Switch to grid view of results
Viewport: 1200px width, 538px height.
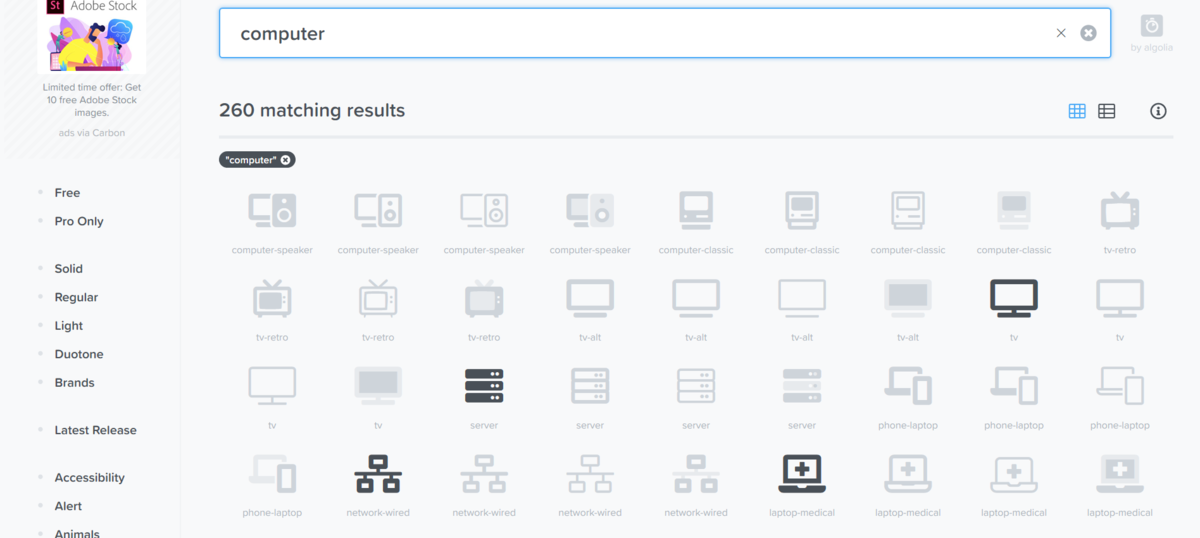1077,111
